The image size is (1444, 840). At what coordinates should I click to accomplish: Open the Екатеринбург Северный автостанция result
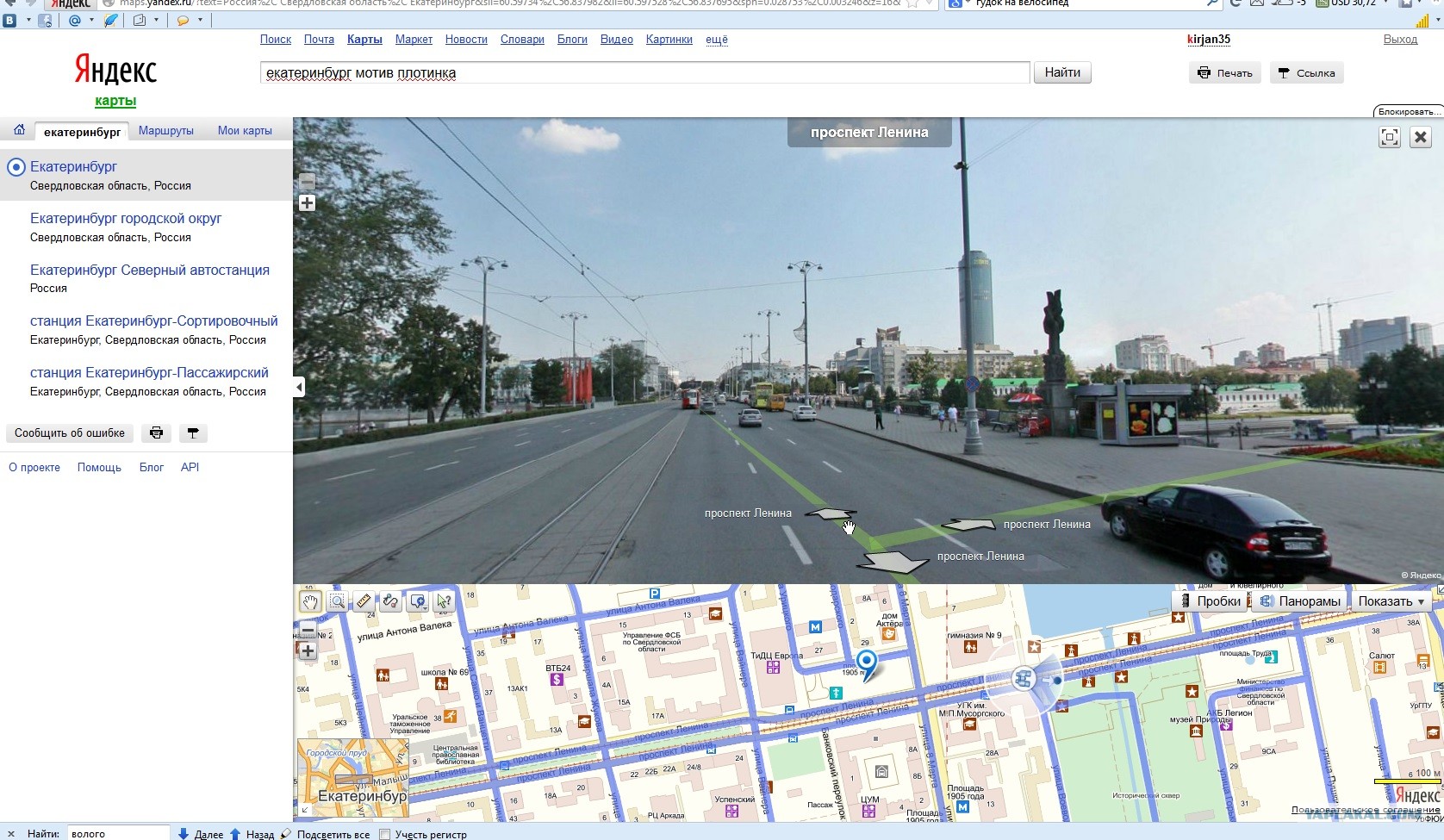(150, 271)
